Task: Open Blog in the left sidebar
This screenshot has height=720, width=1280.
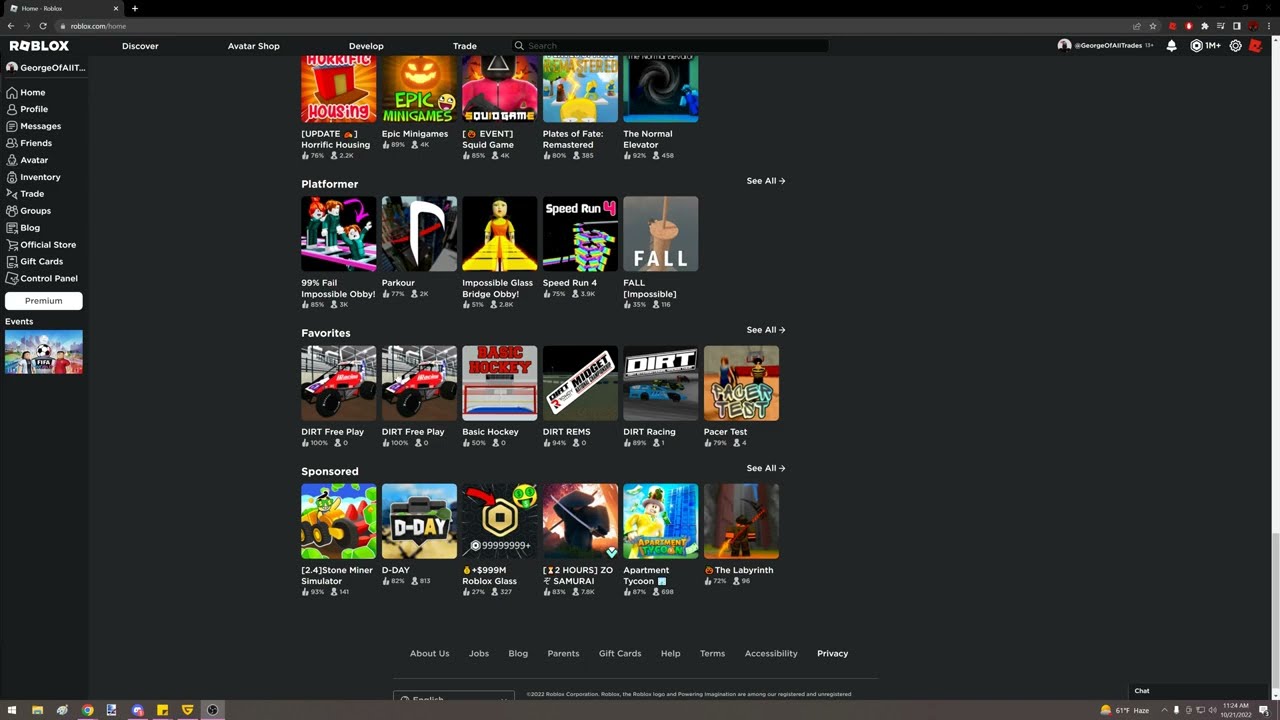Action: [23, 228]
